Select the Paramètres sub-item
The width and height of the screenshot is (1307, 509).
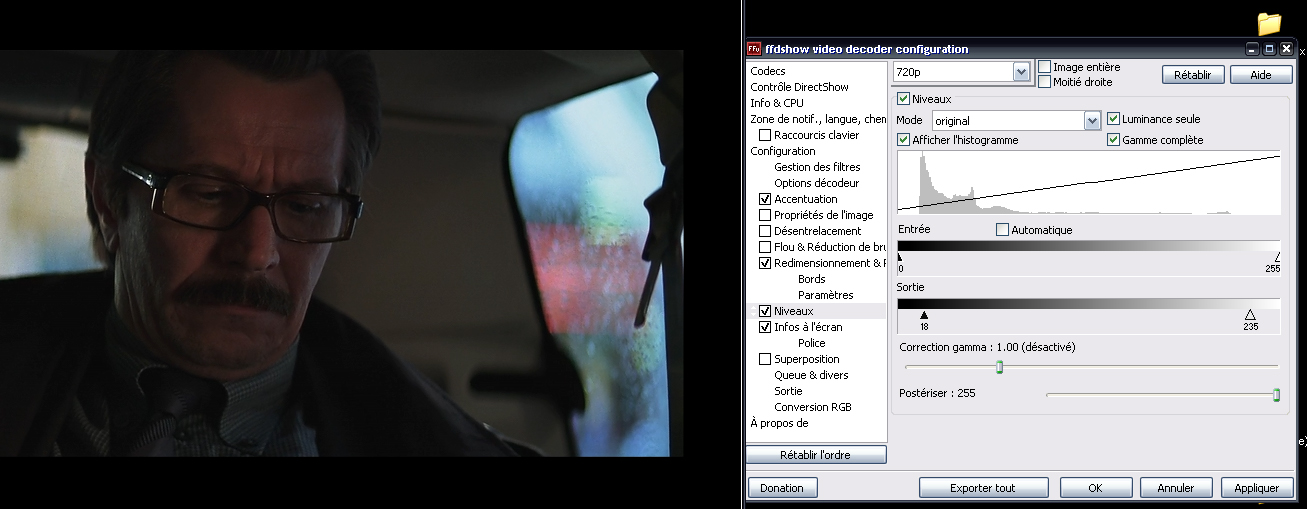tap(826, 295)
